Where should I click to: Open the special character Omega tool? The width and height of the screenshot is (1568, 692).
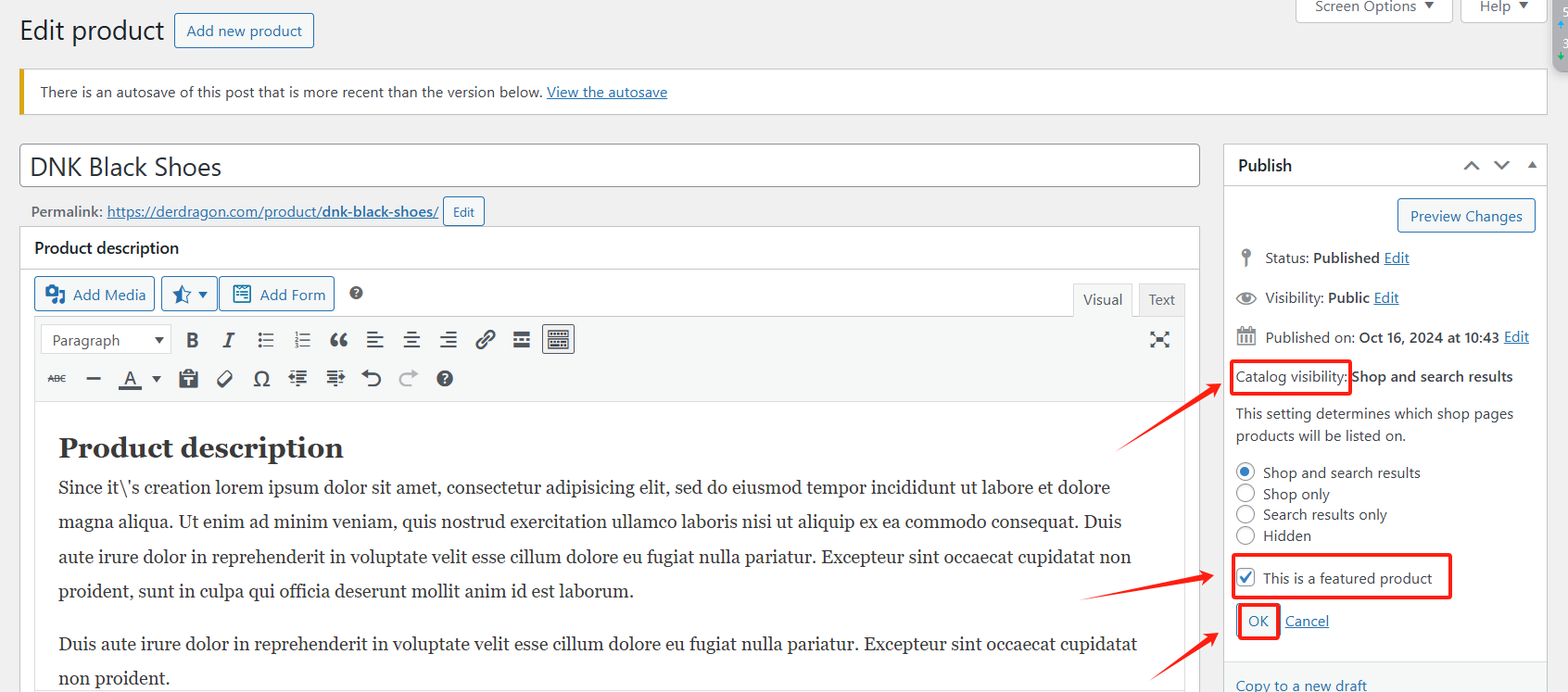click(261, 379)
